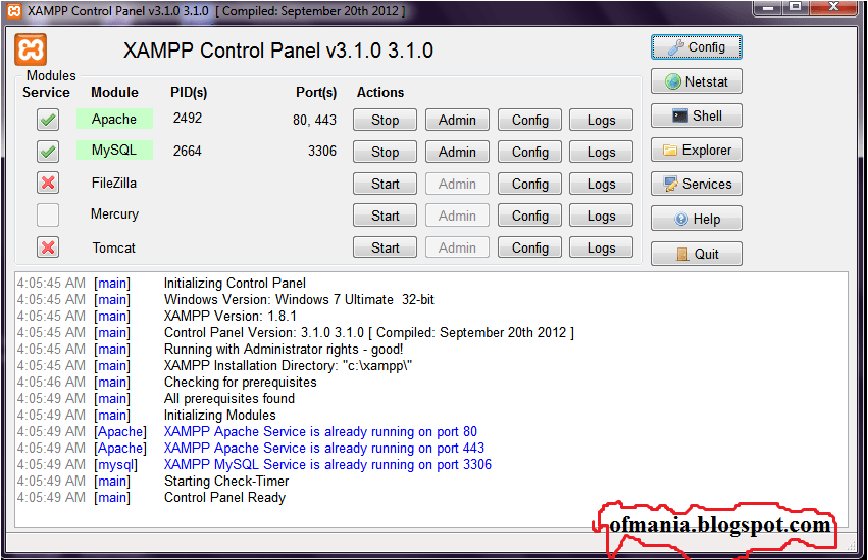The height and width of the screenshot is (560, 868).
Task: Select the Apache module label
Action: click(114, 119)
